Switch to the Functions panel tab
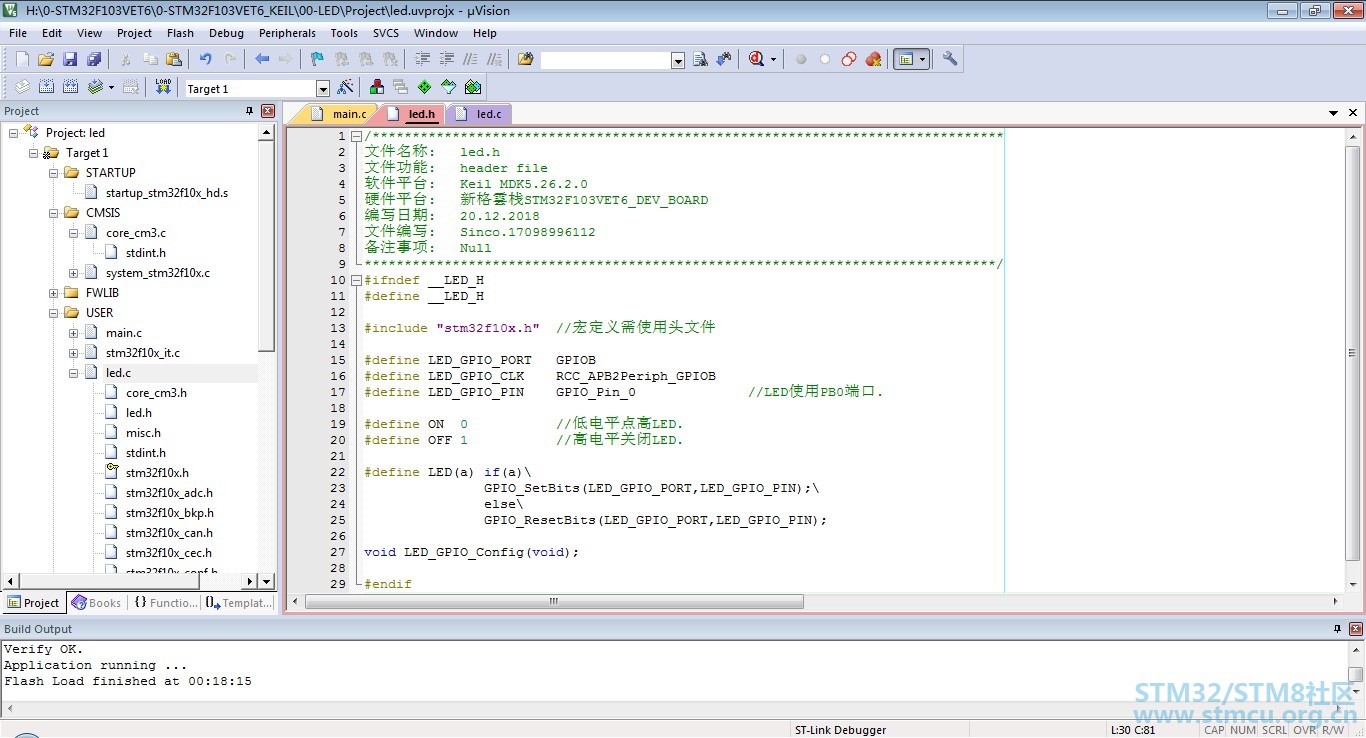1366x738 pixels. 165,603
